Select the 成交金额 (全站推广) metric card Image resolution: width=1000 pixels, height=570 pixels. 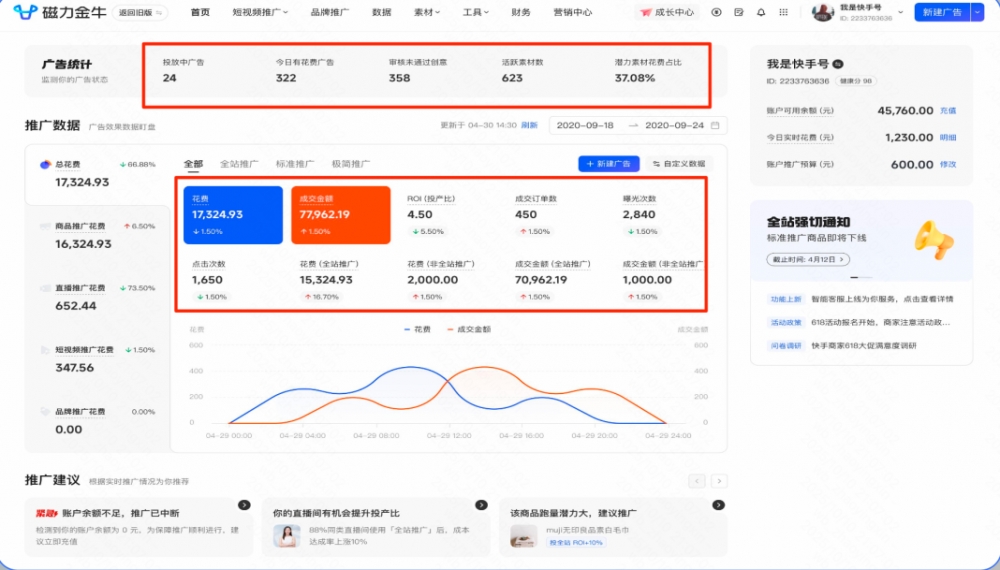coord(556,280)
